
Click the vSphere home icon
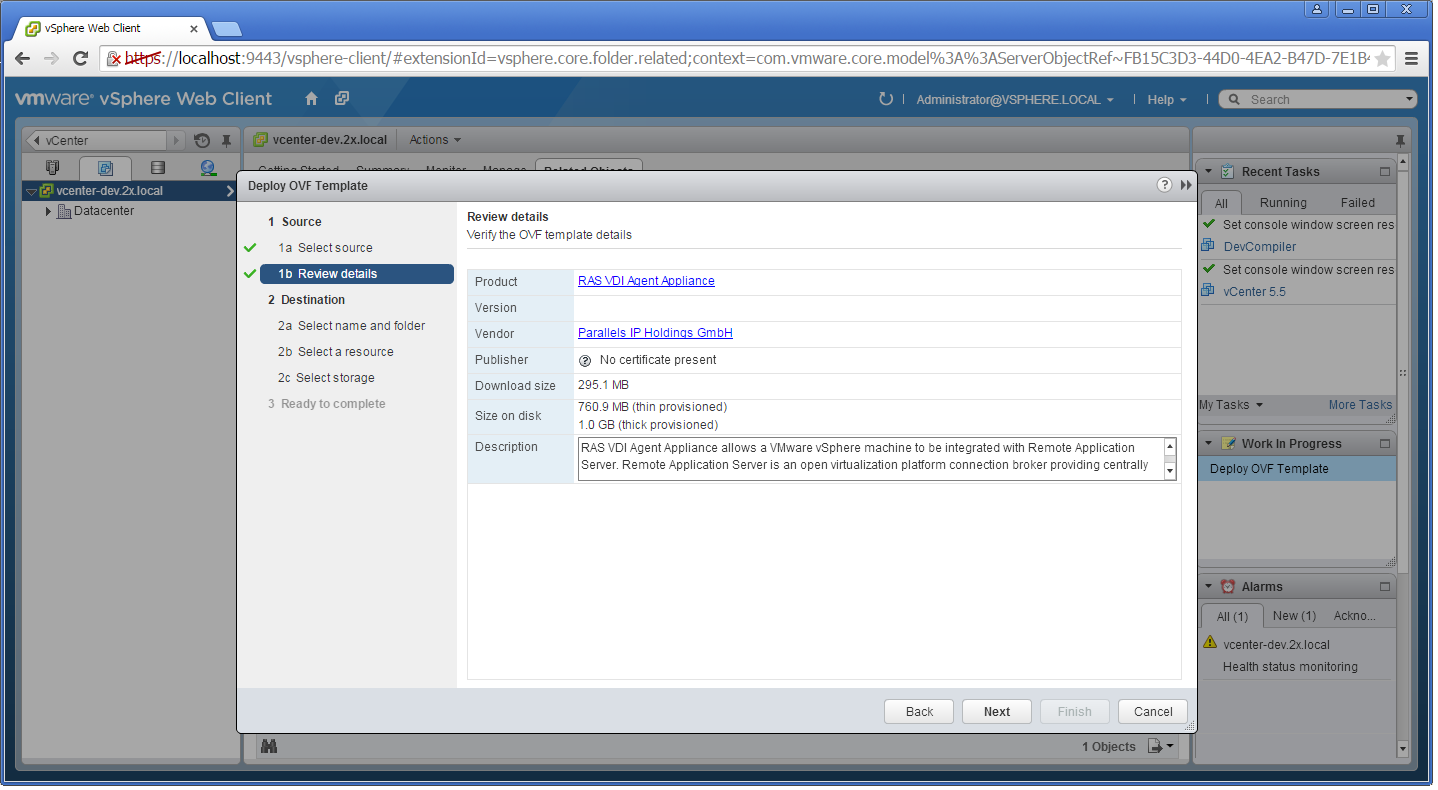click(x=312, y=99)
